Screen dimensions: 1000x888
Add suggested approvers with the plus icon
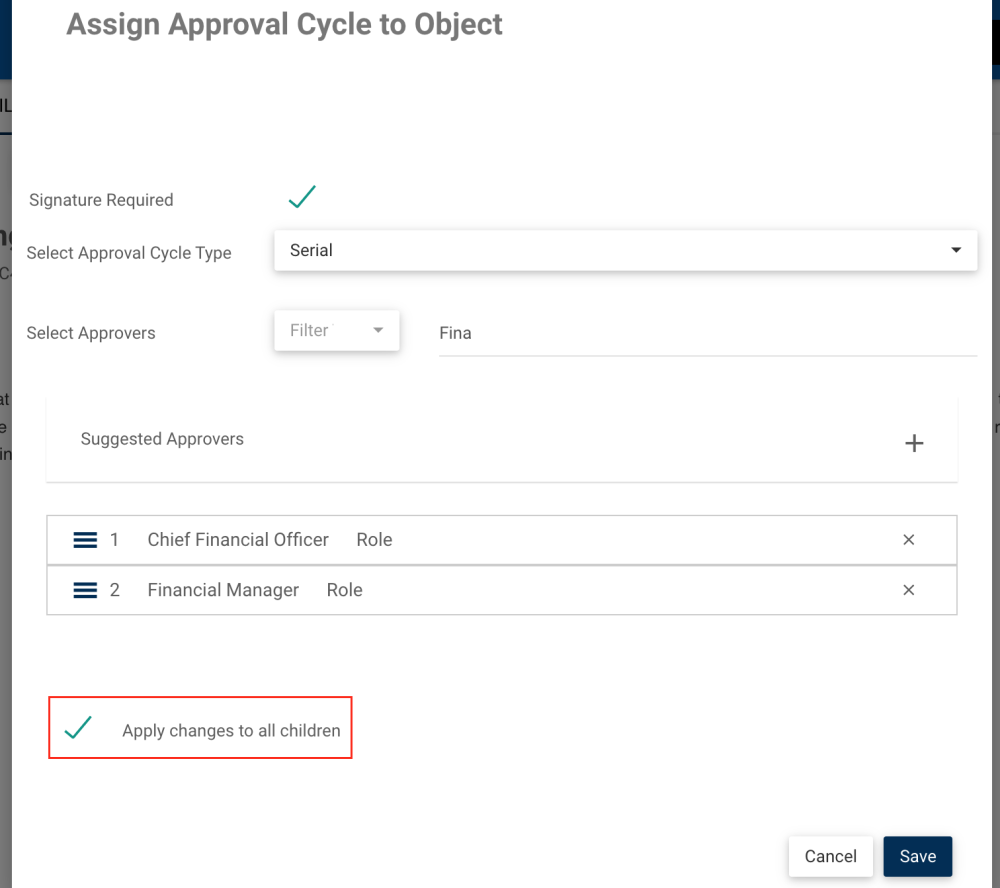click(913, 443)
